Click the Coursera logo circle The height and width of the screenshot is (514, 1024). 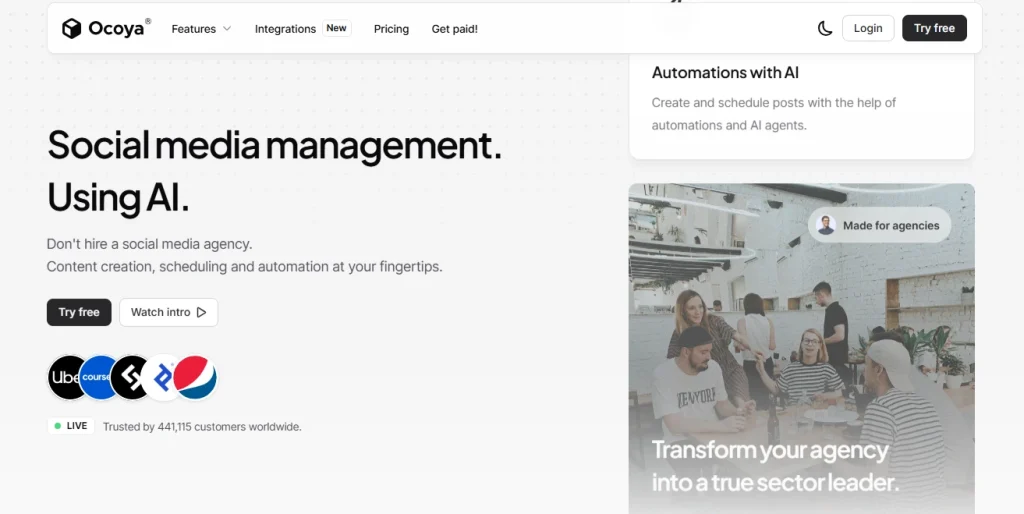click(95, 377)
